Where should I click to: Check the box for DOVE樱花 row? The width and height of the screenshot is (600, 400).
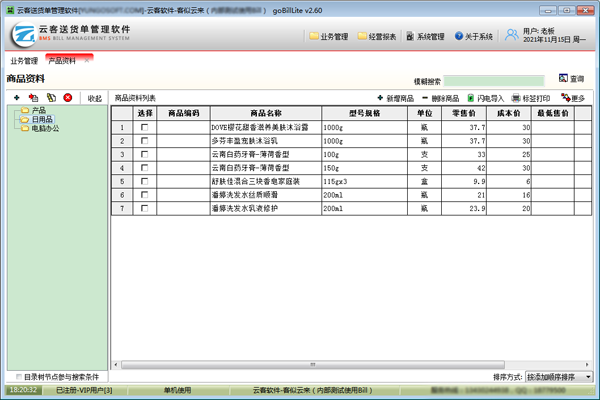point(145,127)
